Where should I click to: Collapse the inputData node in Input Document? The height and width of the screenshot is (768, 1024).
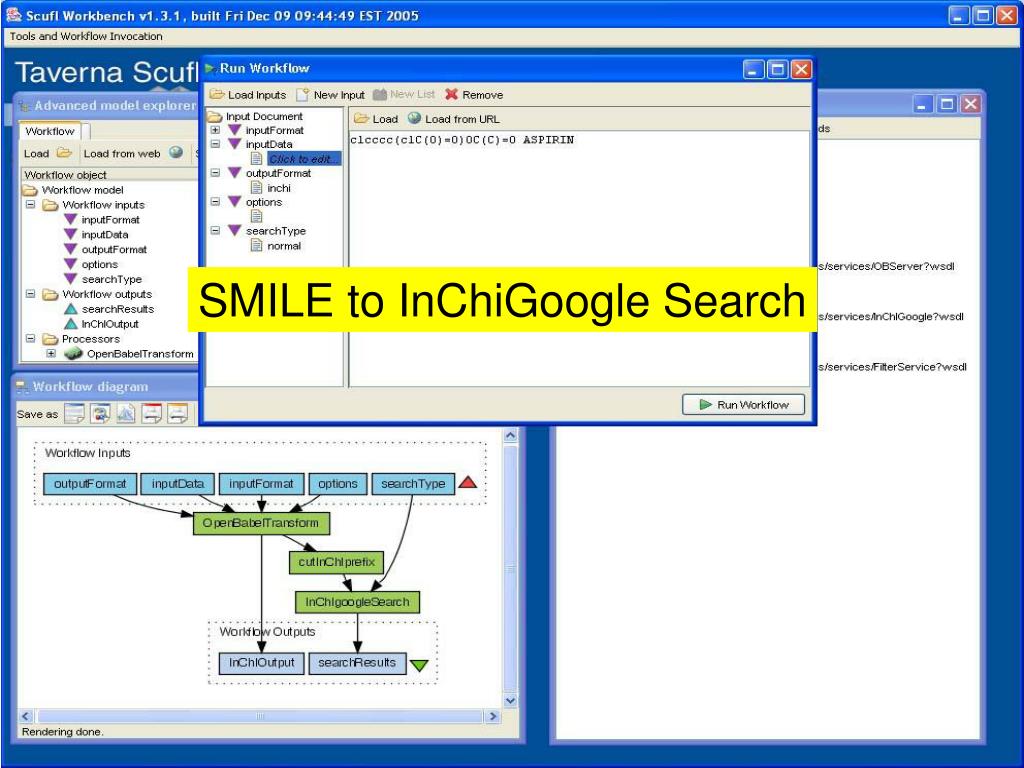point(215,144)
